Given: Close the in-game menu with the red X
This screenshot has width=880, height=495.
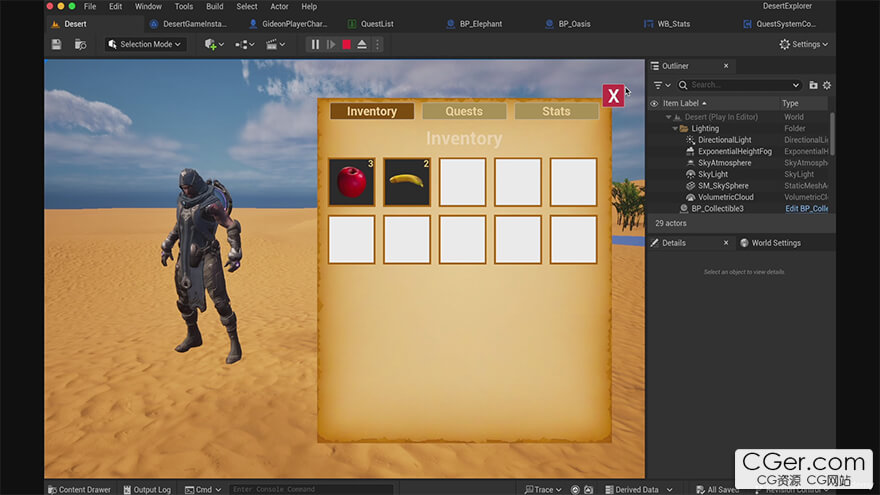Looking at the screenshot, I should click(x=613, y=96).
